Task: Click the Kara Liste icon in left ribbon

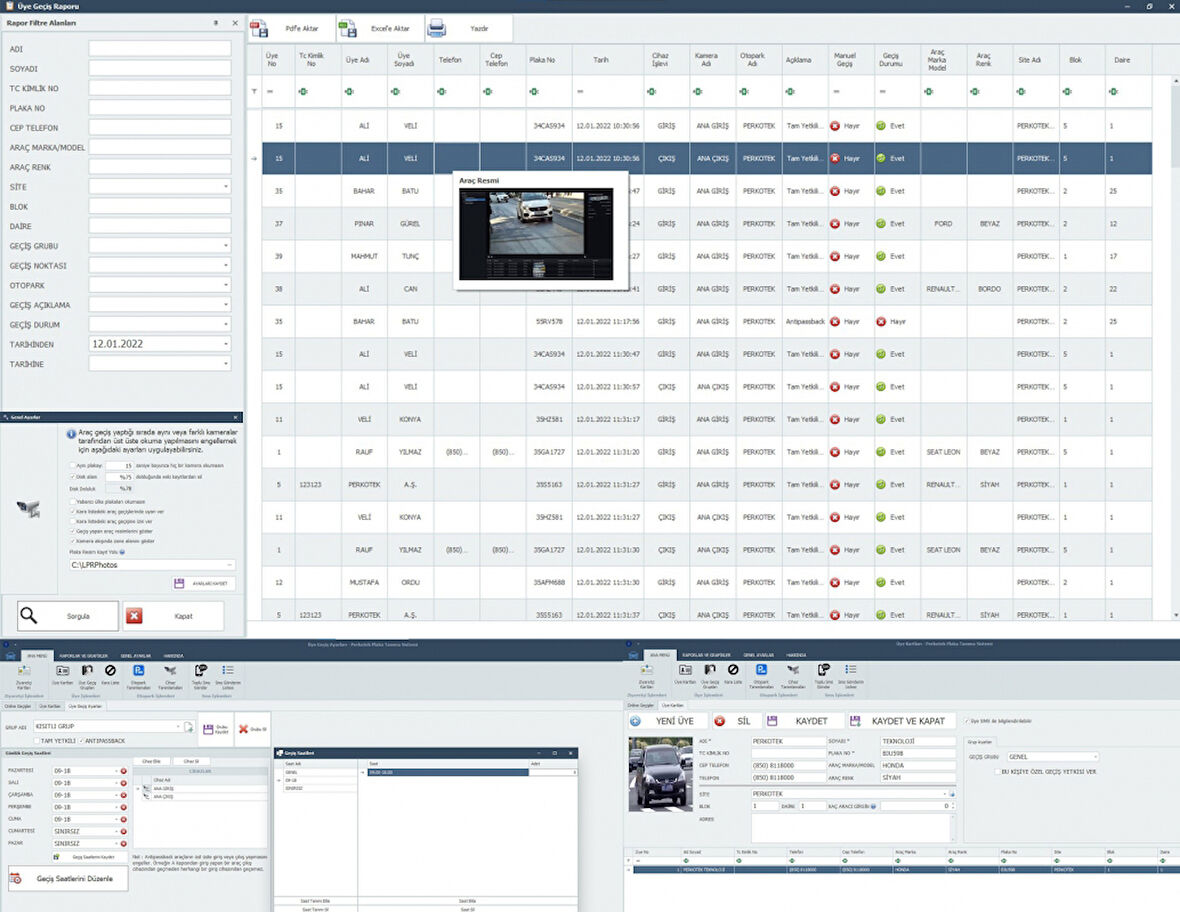Action: 111,670
